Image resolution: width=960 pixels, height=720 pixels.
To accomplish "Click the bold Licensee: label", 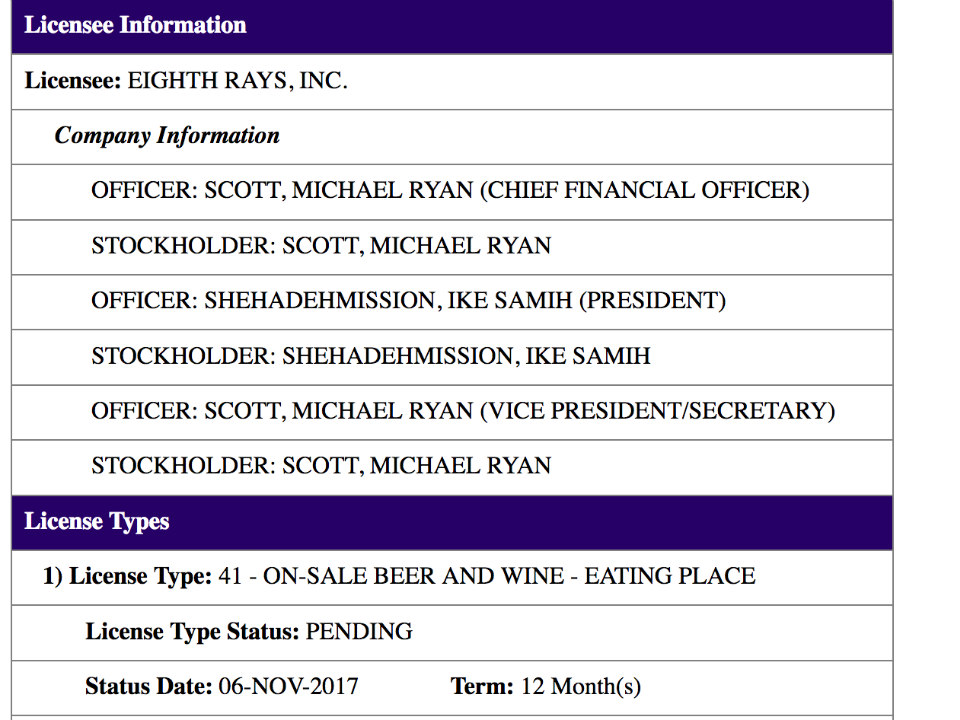I will point(73,81).
